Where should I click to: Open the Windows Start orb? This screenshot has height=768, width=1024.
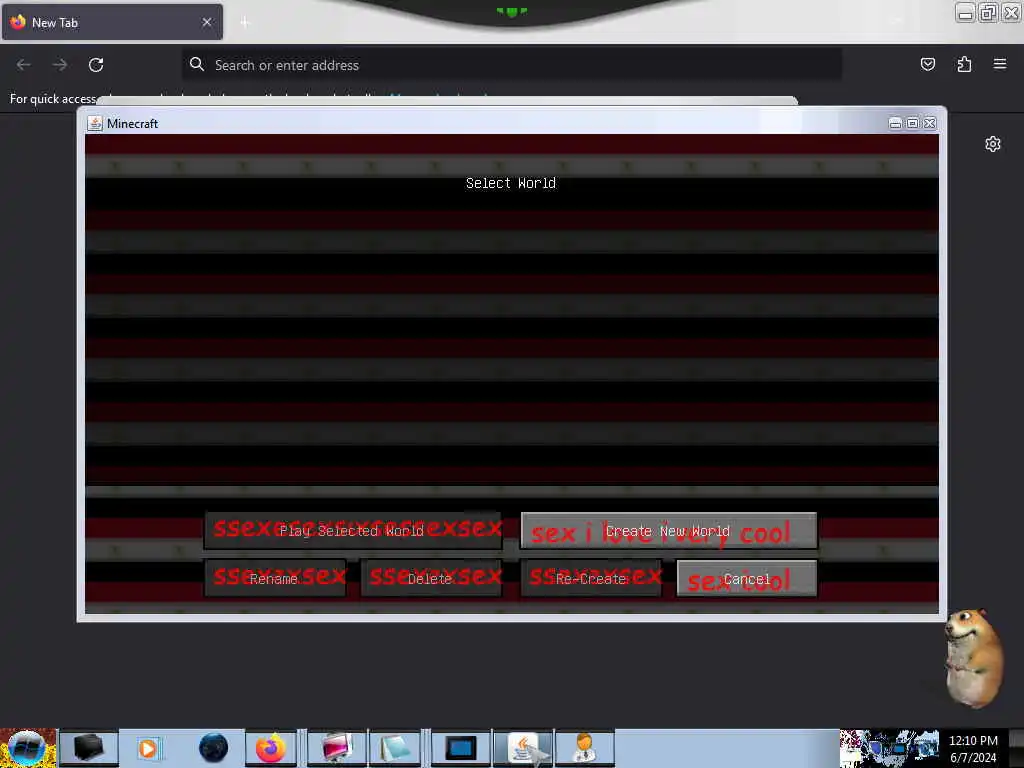pos(27,748)
